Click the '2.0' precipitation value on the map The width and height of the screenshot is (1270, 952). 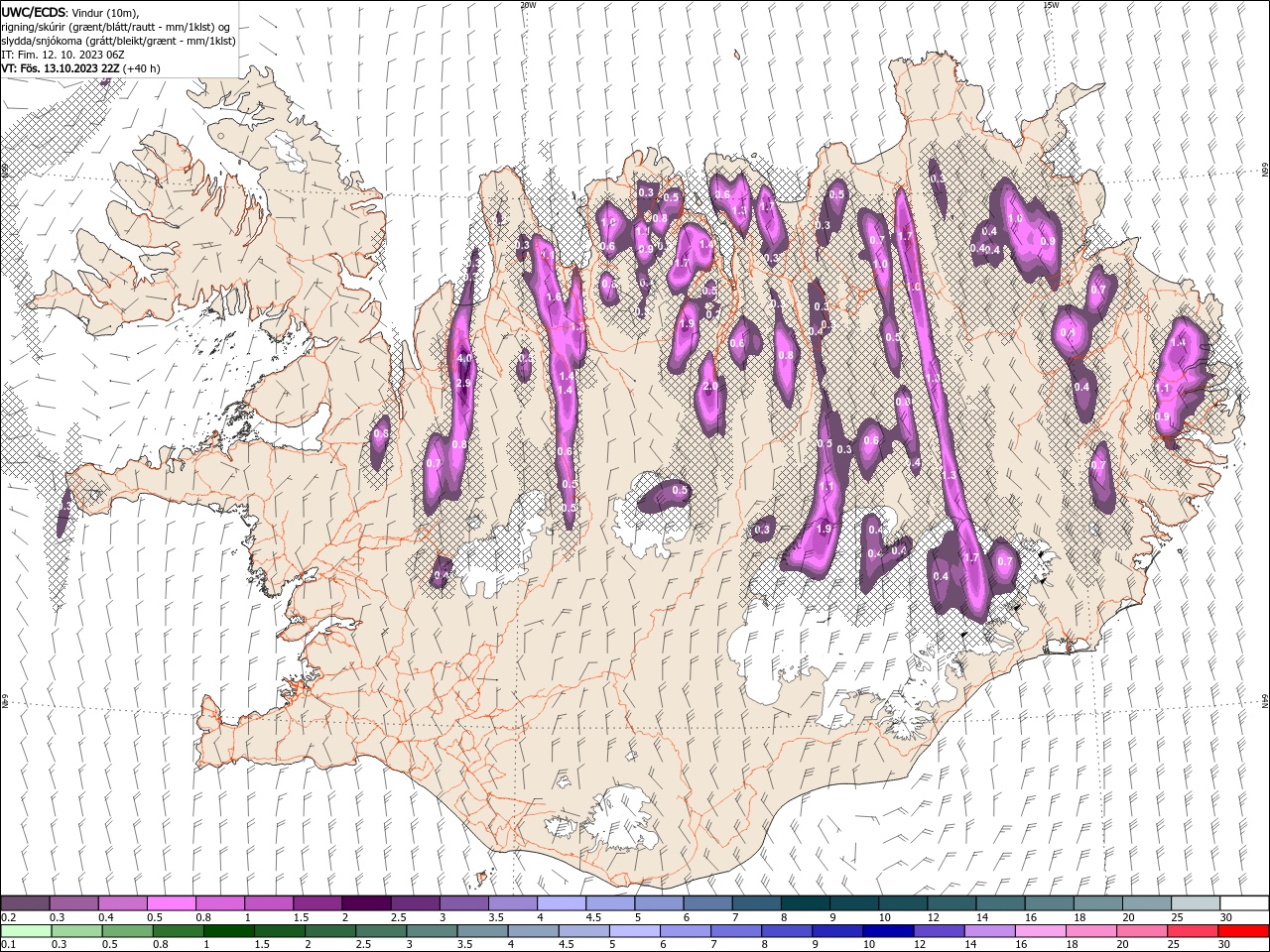[710, 387]
